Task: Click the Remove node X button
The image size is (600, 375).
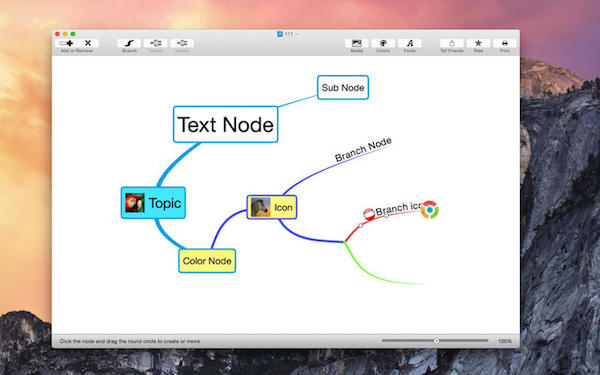Action: (x=88, y=43)
